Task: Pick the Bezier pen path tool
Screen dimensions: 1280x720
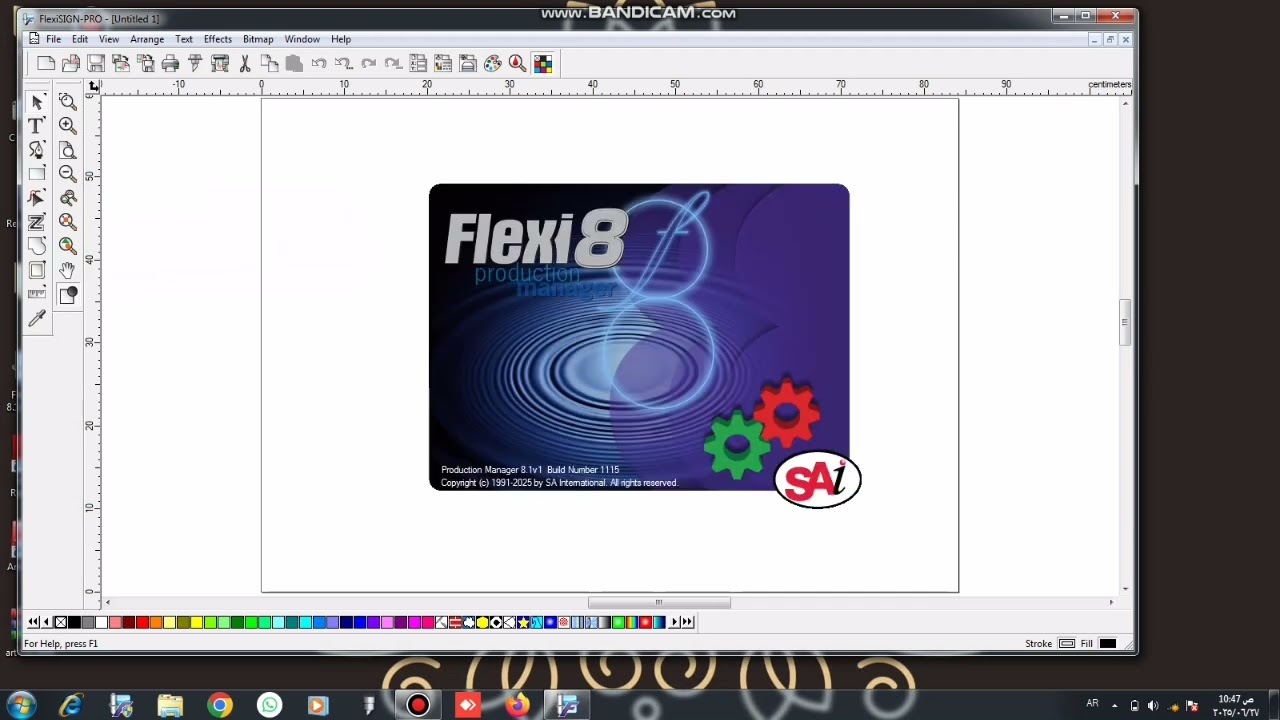Action: (x=37, y=150)
